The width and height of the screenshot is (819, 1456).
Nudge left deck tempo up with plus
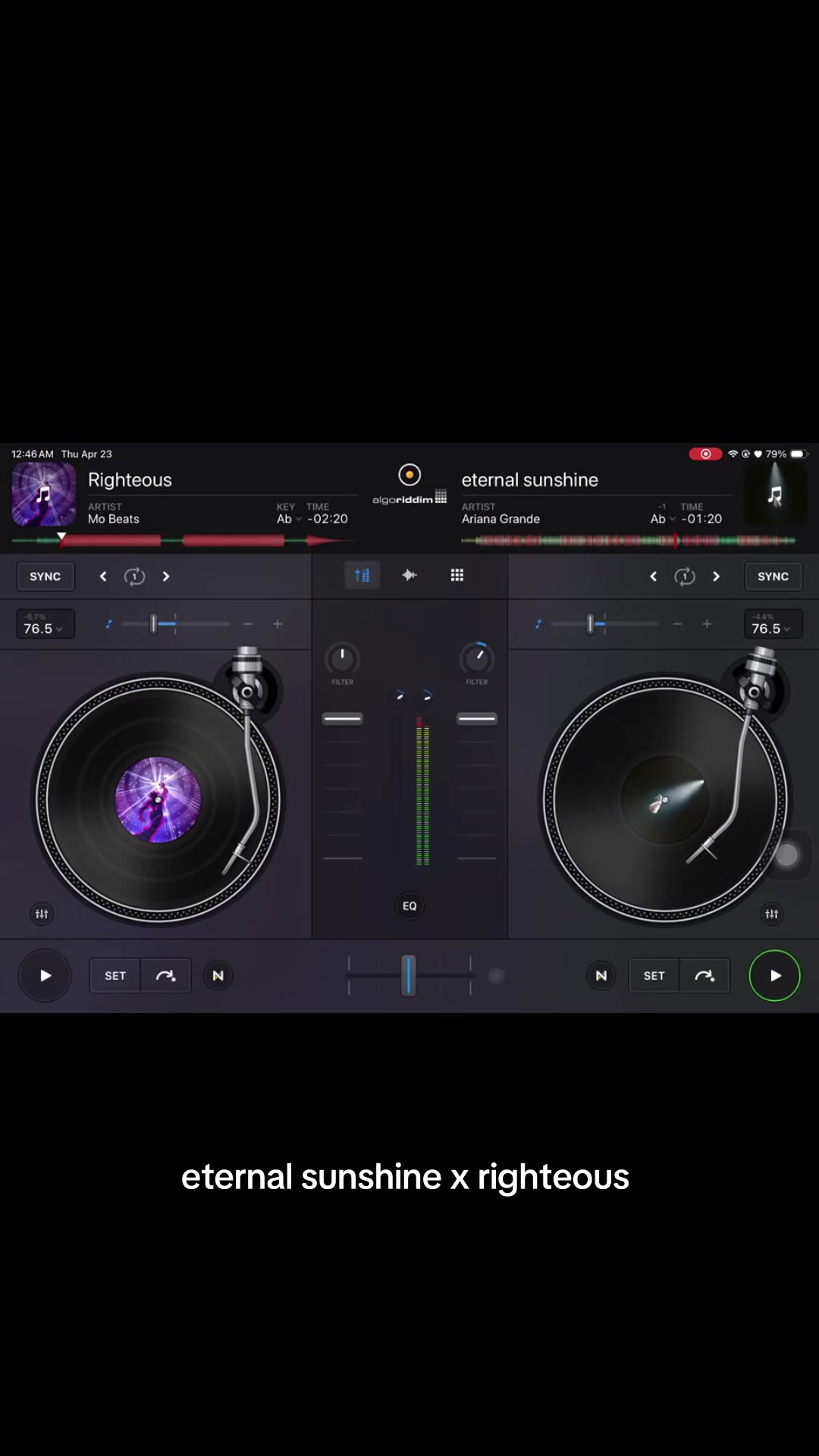coord(278,624)
